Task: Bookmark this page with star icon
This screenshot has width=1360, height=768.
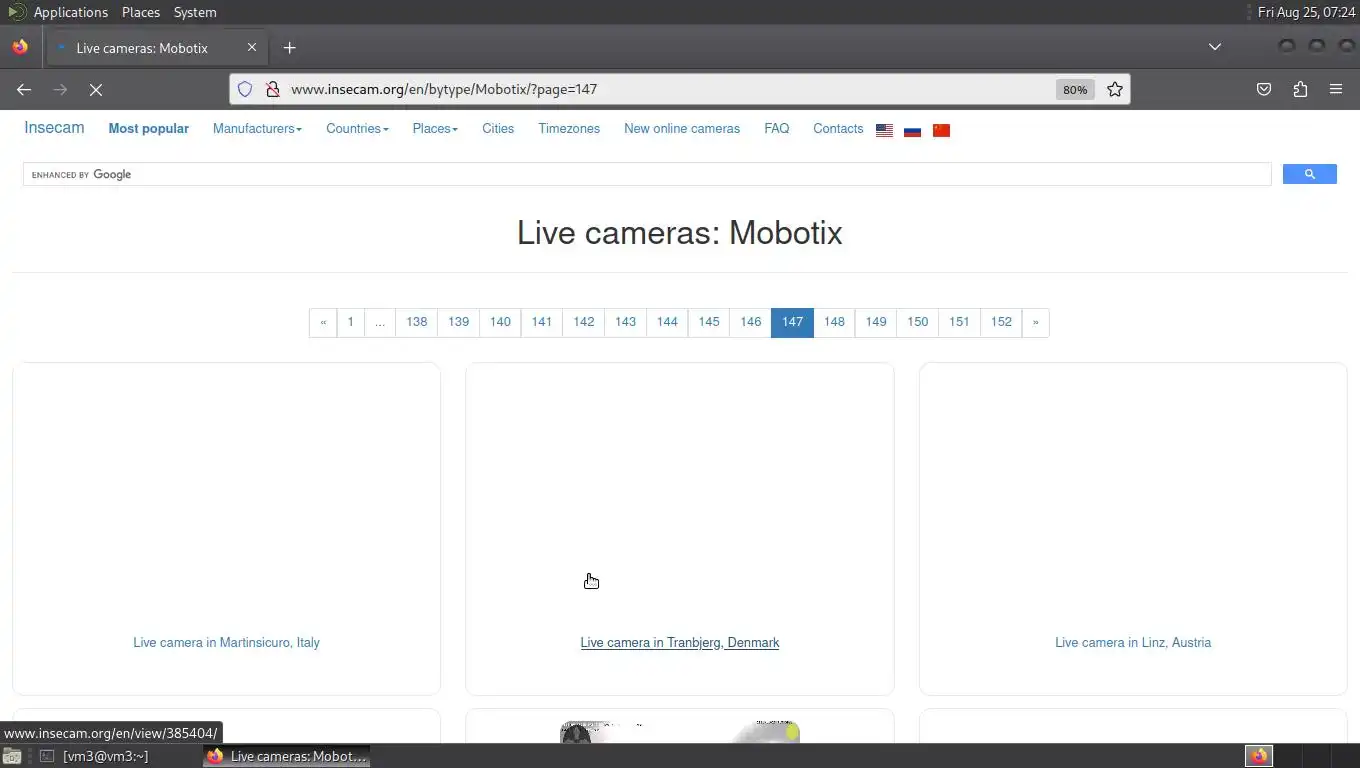Action: pos(1115,89)
